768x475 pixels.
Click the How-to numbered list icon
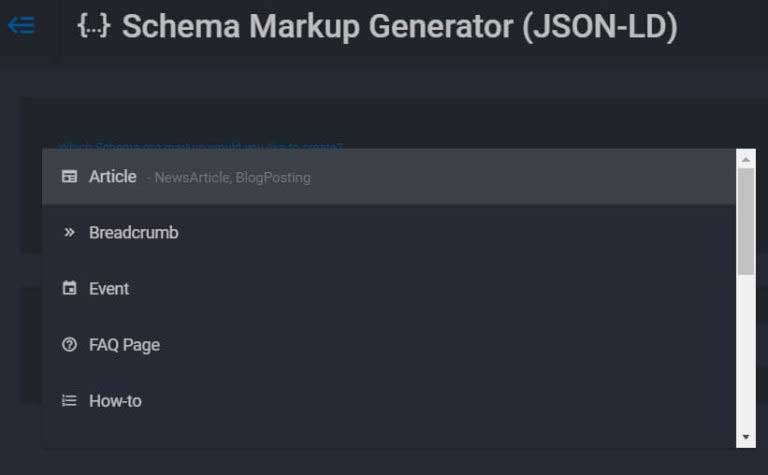[x=70, y=401]
